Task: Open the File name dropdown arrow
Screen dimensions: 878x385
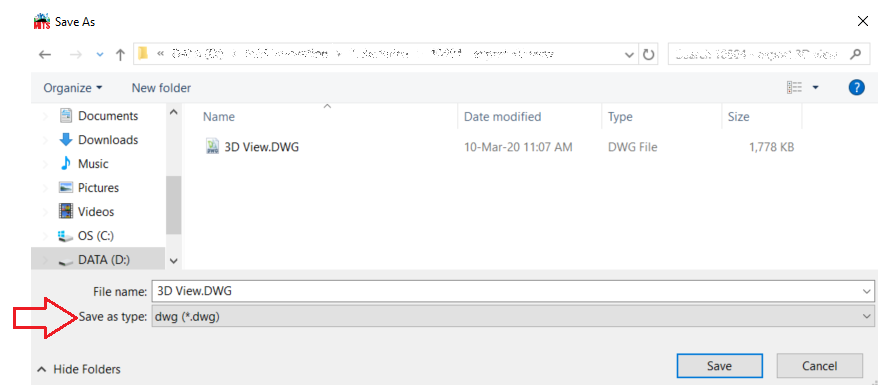Action: coord(867,291)
